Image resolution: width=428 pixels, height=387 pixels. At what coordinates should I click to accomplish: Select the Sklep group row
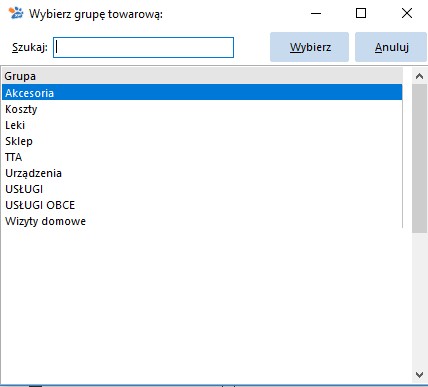pyautogui.click(x=202, y=141)
